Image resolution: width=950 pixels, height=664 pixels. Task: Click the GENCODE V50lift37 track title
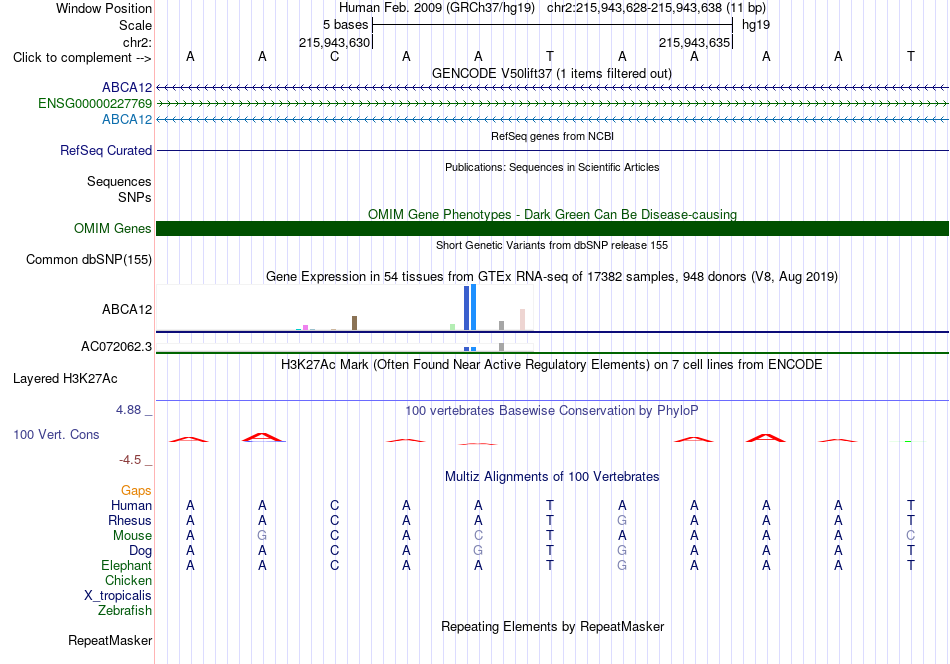(551, 73)
